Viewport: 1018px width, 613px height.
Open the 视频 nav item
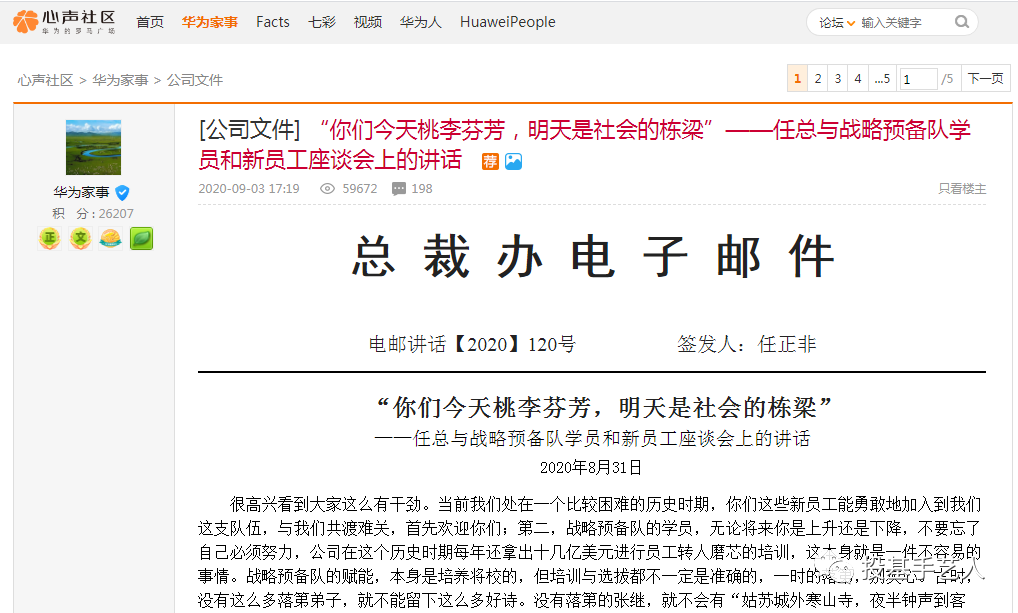pos(367,22)
